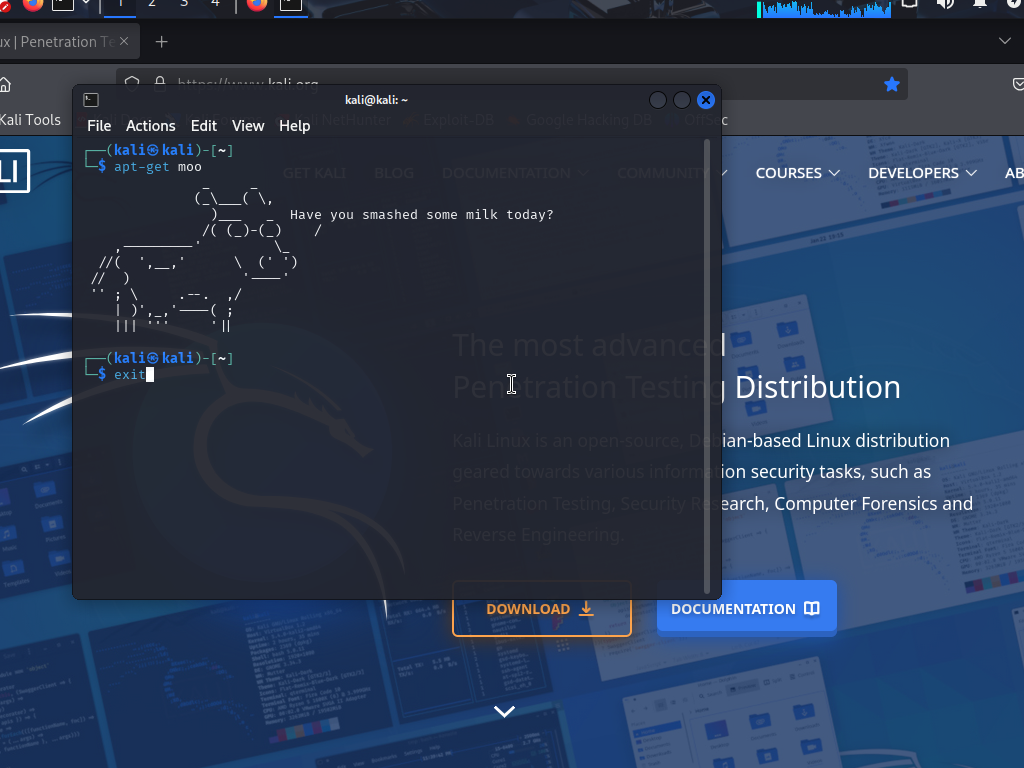Open the terminal launcher next to the Firefox launcher
Screen dimensions: 1024x768
click(63, 4)
